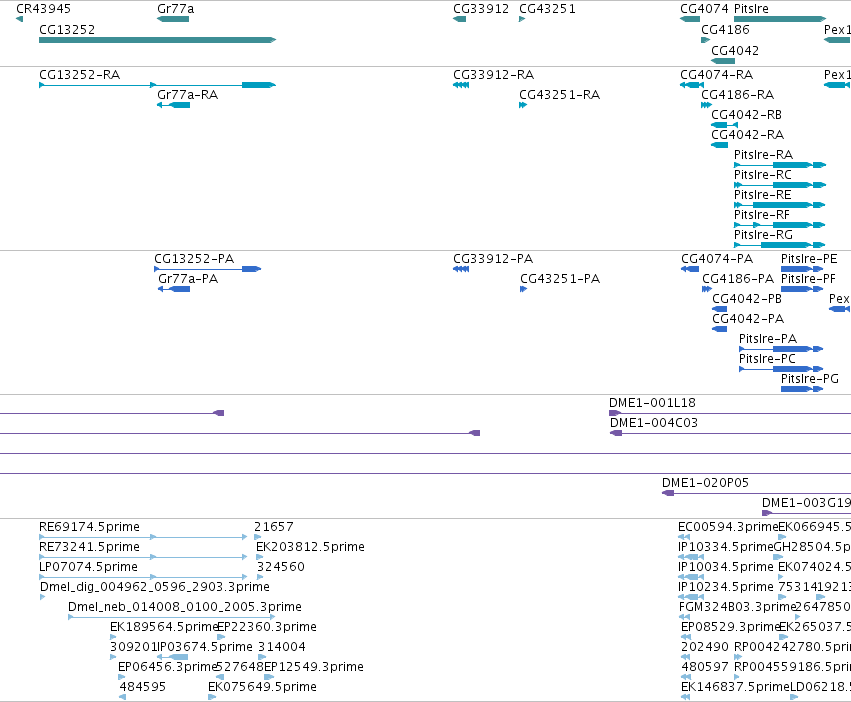Select Dmel_dig_004962_0596_2903.3prime feature
This screenshot has width=851, height=702.
[x=43, y=597]
